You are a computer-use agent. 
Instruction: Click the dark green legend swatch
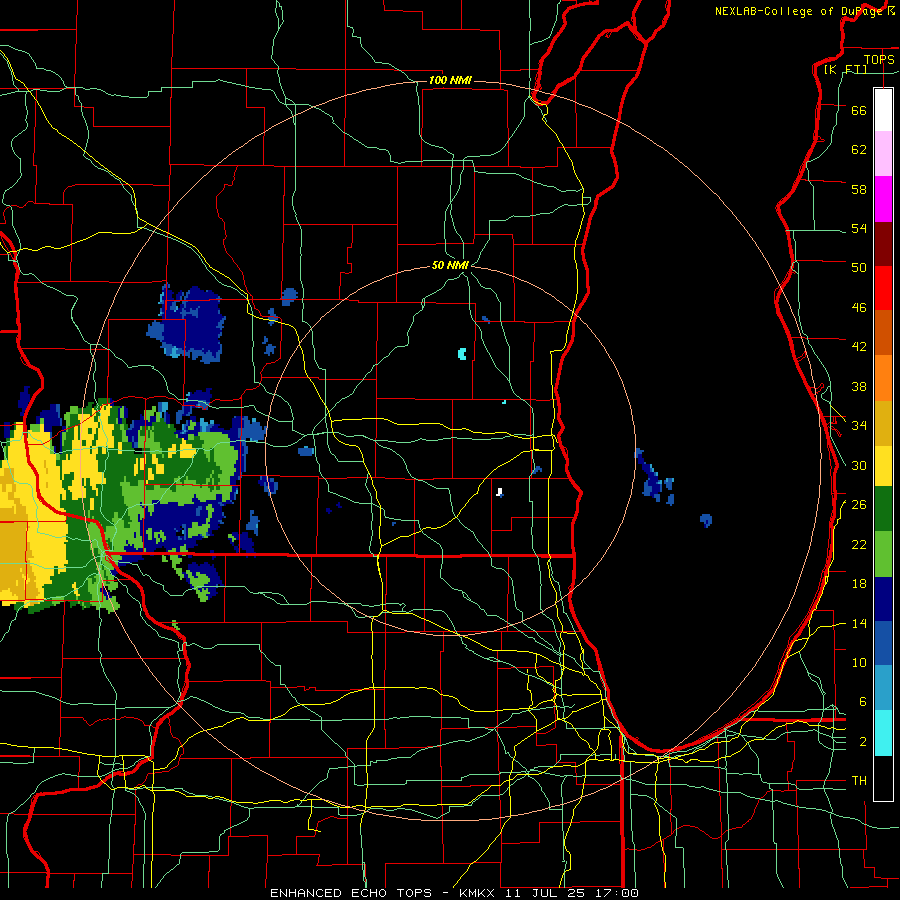tap(883, 509)
